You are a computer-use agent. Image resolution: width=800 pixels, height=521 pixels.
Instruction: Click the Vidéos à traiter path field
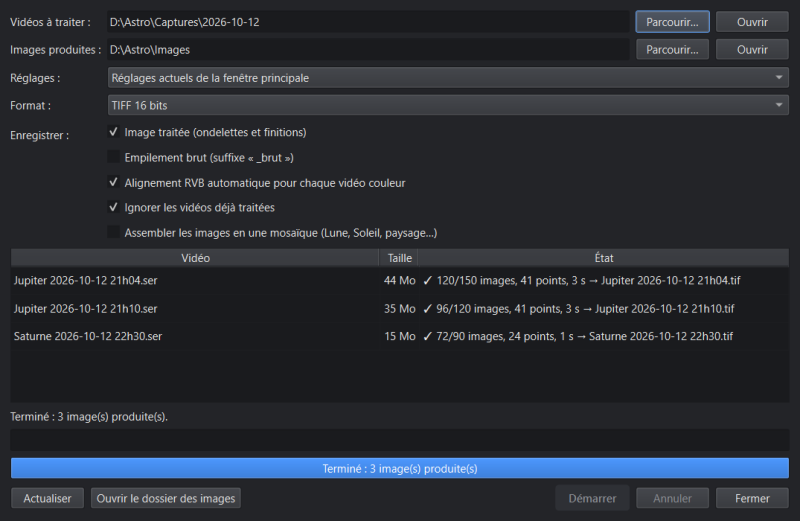368,22
